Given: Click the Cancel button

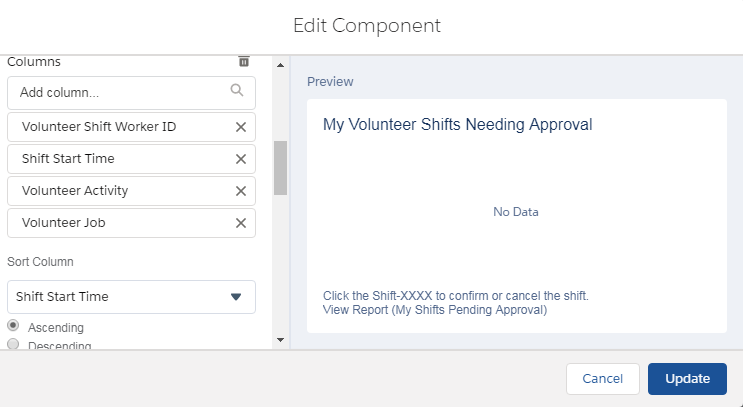Looking at the screenshot, I should click(602, 379).
